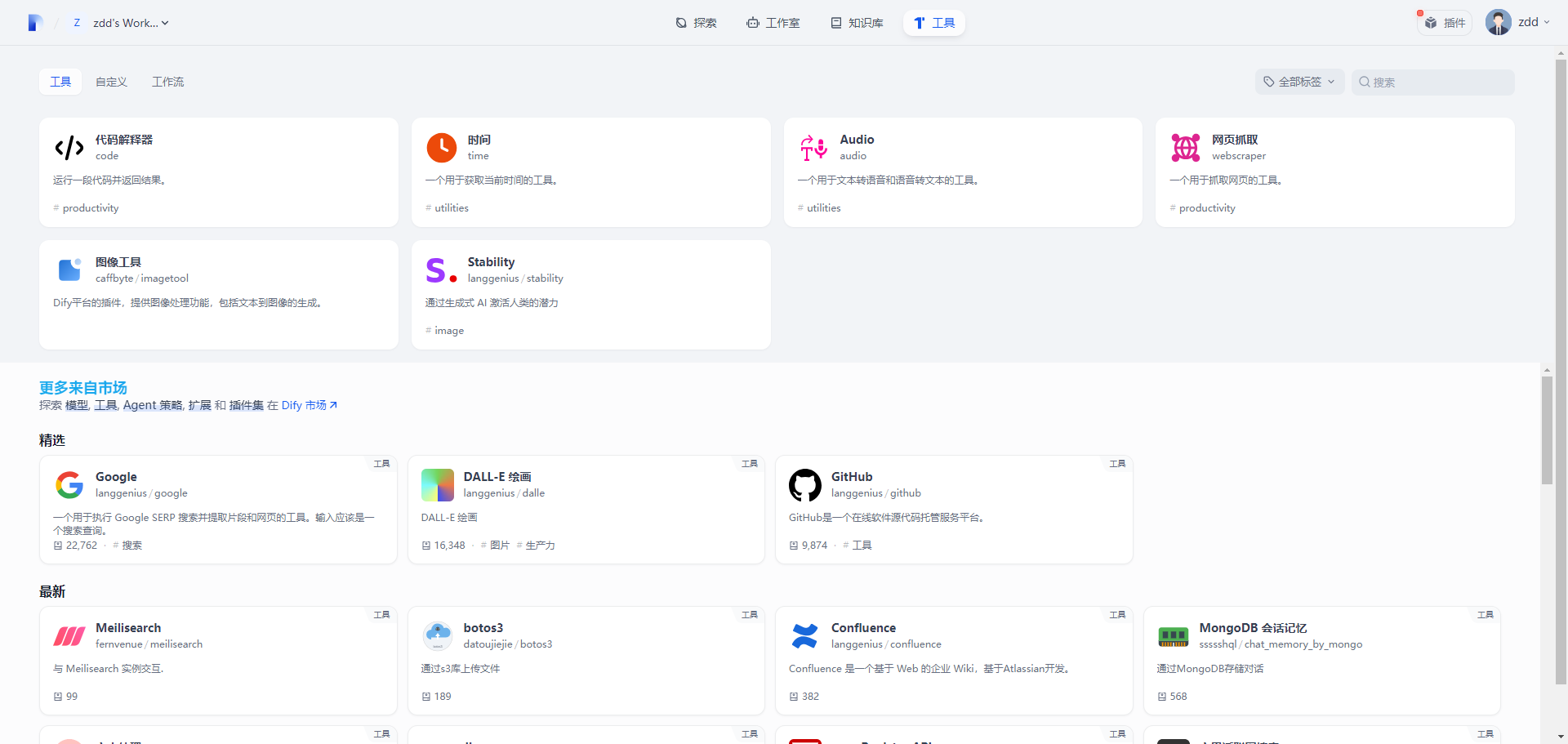Follow the Dify 市场 external link
Image resolution: width=1568 pixels, height=744 pixels.
tap(310, 405)
